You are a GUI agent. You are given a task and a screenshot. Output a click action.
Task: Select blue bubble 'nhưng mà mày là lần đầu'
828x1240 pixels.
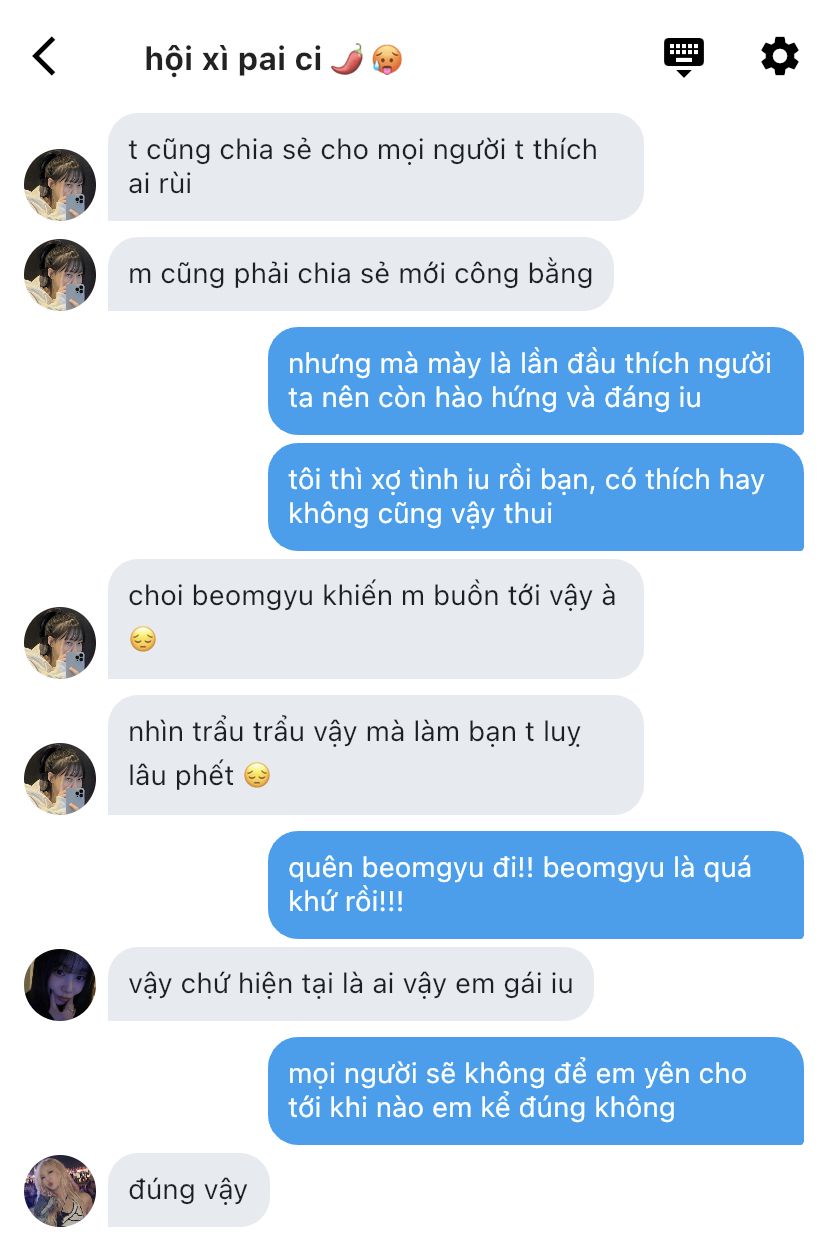point(536,381)
